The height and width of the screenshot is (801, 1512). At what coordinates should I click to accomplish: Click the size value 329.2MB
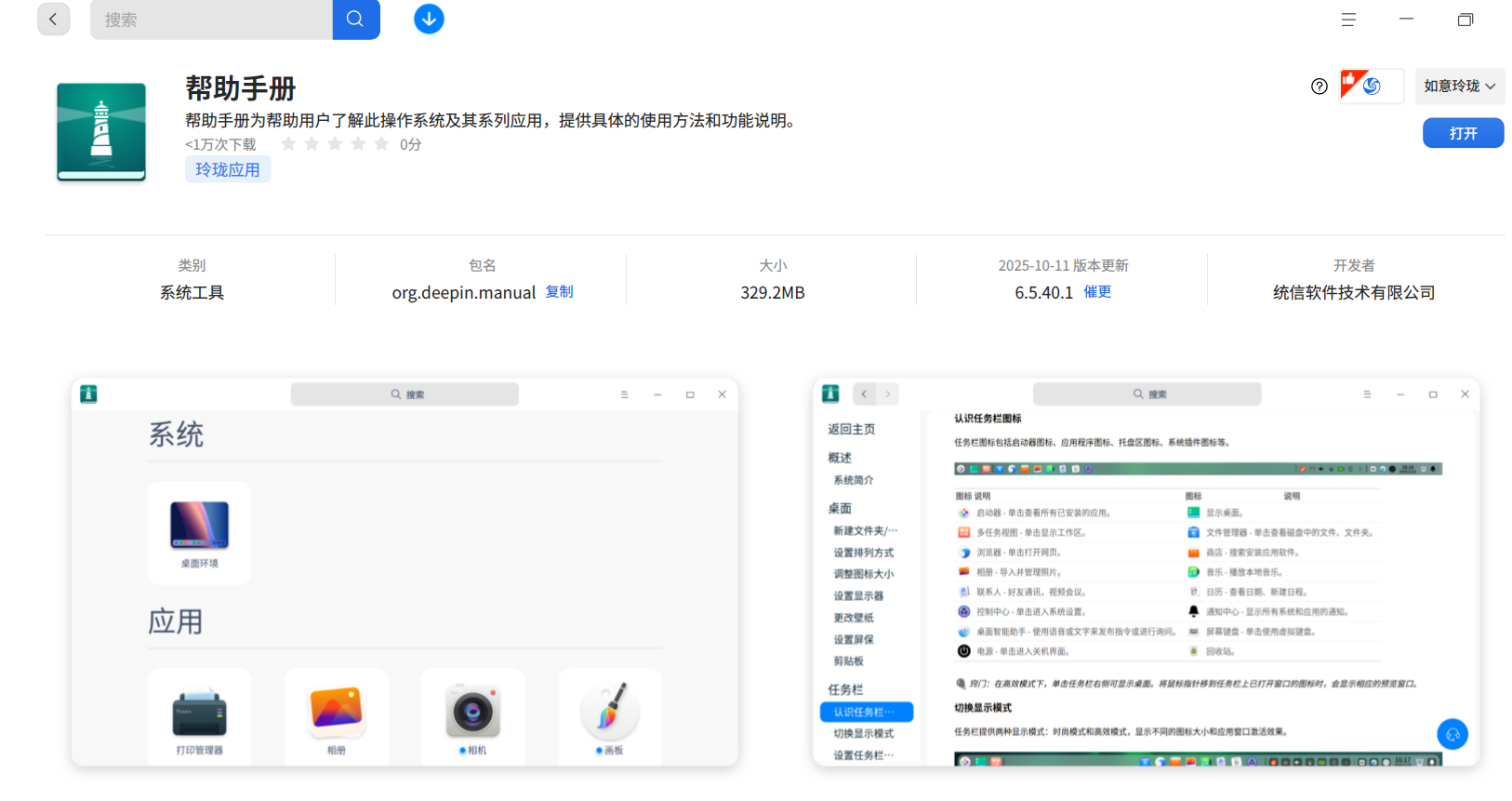pyautogui.click(x=773, y=293)
